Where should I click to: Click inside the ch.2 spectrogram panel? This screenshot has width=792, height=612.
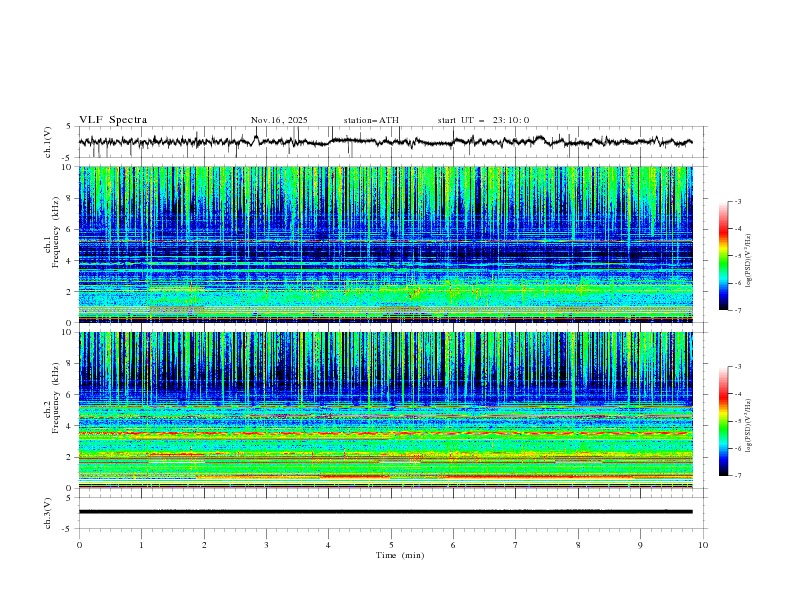[x=385, y=410]
